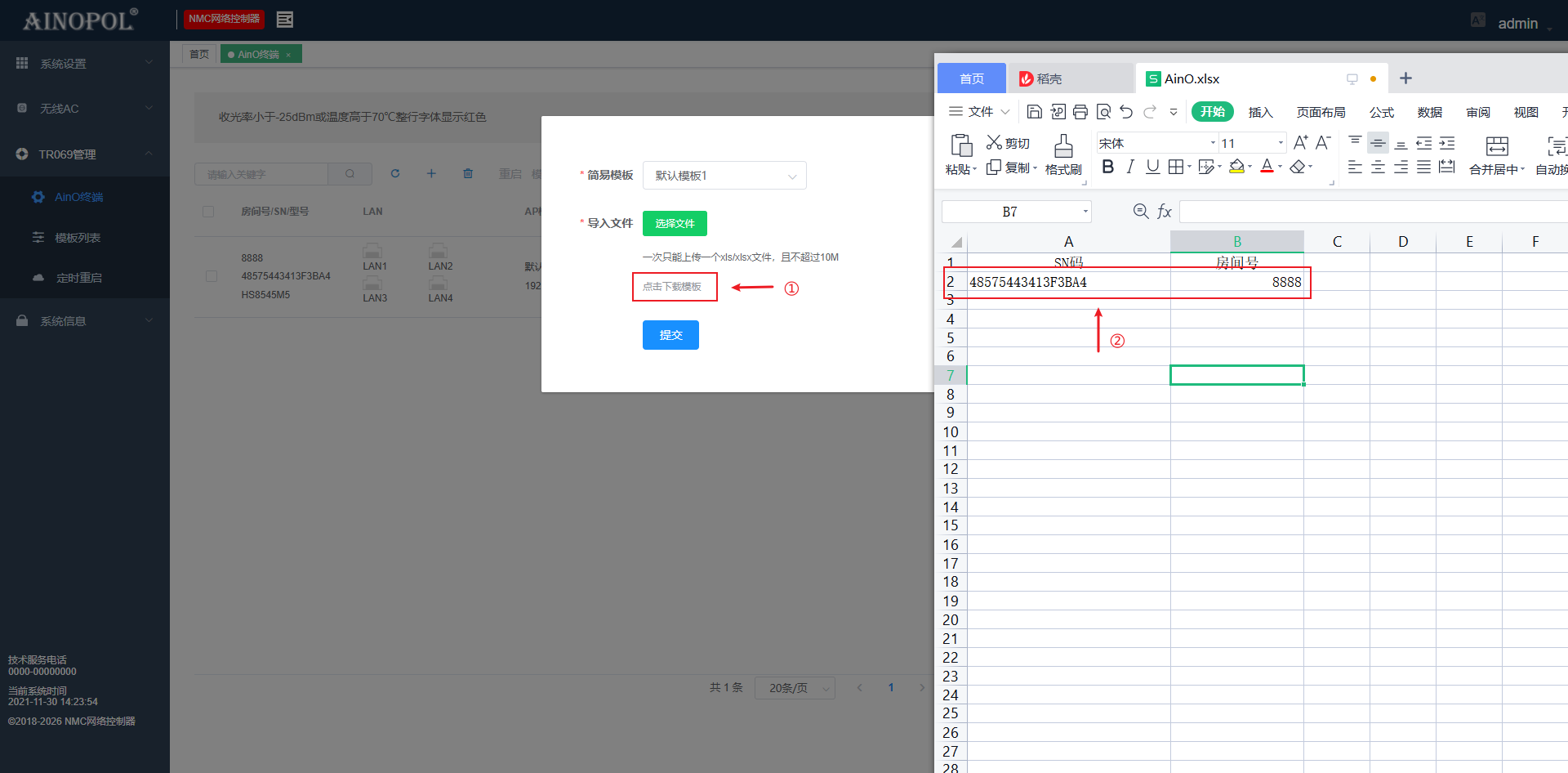Viewport: 1568px width, 773px height.
Task: Click the merge and center (合并居中) icon
Action: click(1496, 147)
